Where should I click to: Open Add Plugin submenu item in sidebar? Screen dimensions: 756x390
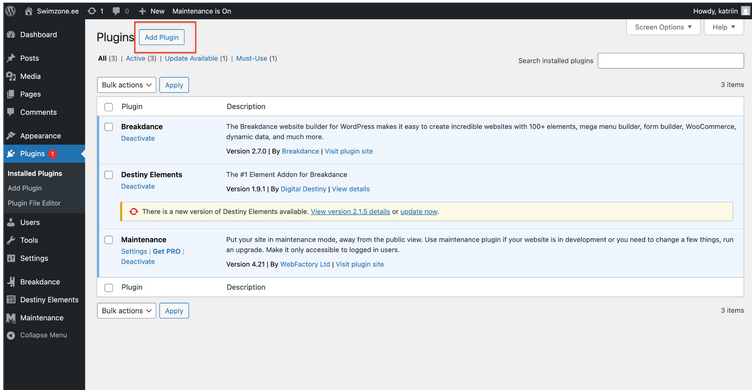point(25,188)
